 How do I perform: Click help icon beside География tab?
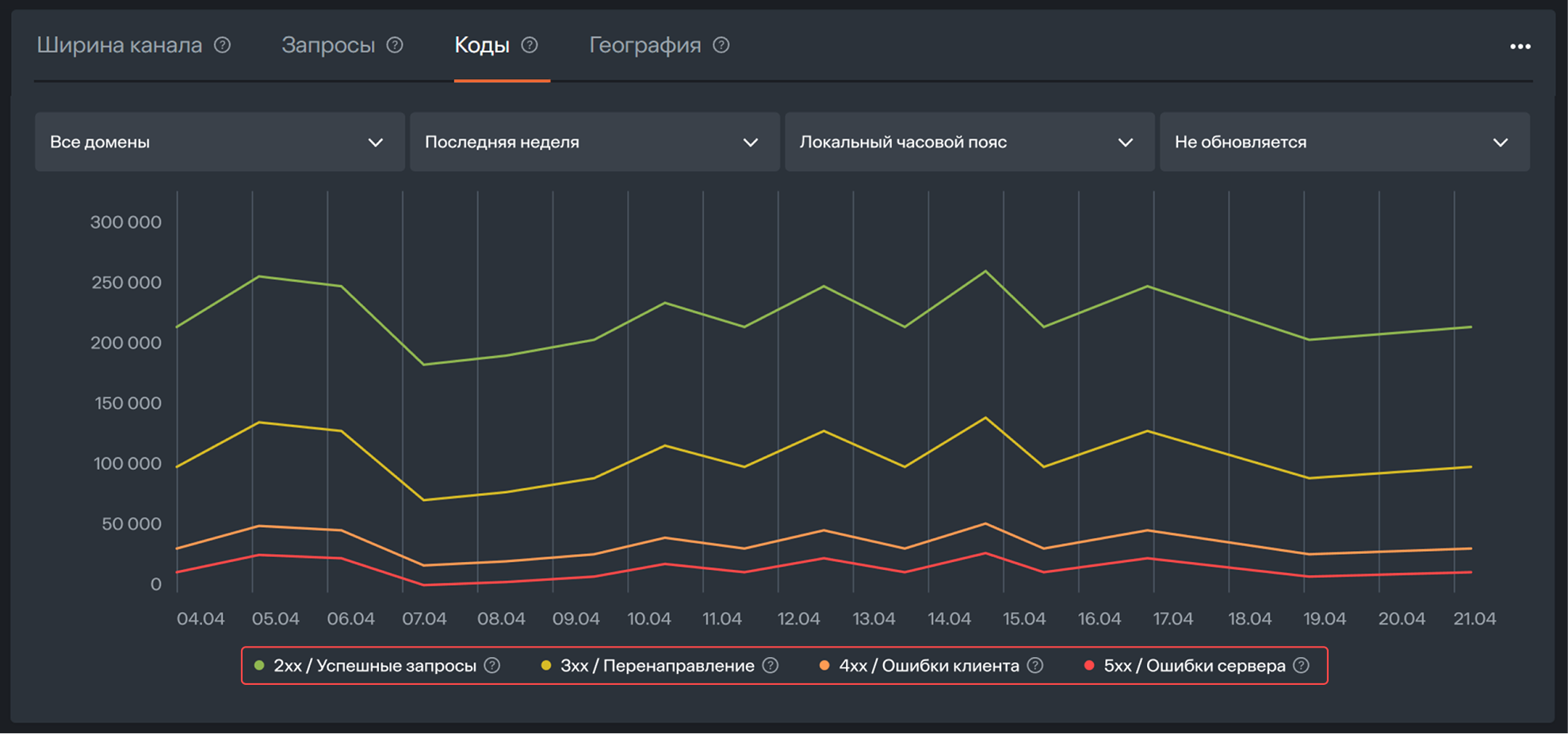tap(721, 45)
